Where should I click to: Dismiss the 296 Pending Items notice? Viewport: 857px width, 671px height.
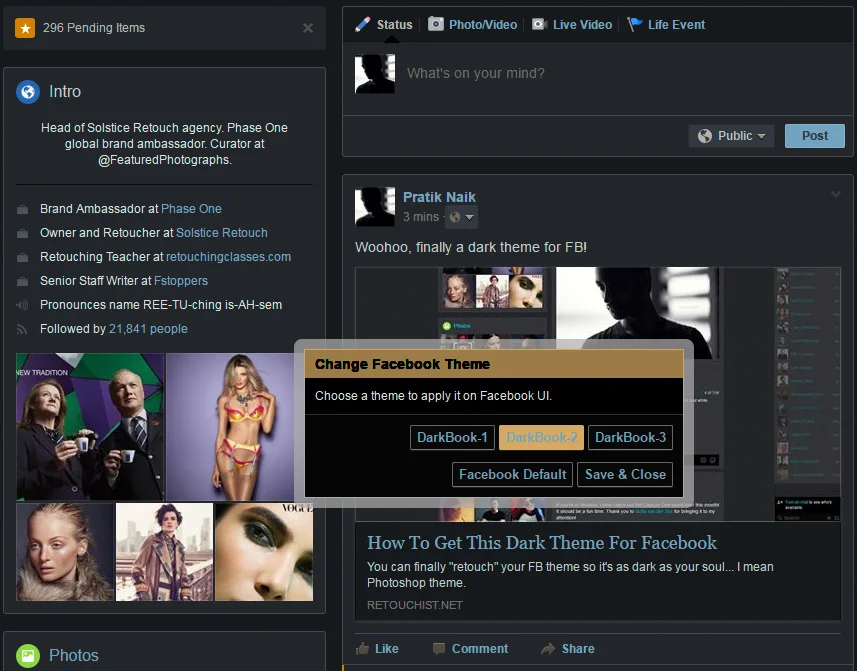(x=308, y=28)
